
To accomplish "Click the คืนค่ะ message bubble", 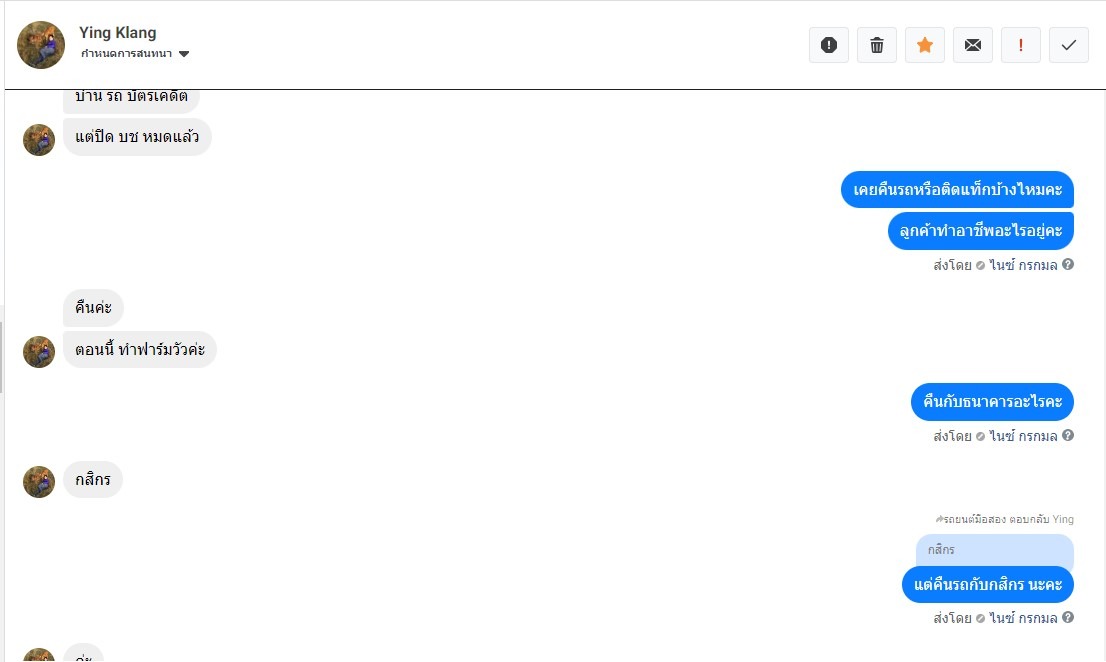I will (x=94, y=308).
